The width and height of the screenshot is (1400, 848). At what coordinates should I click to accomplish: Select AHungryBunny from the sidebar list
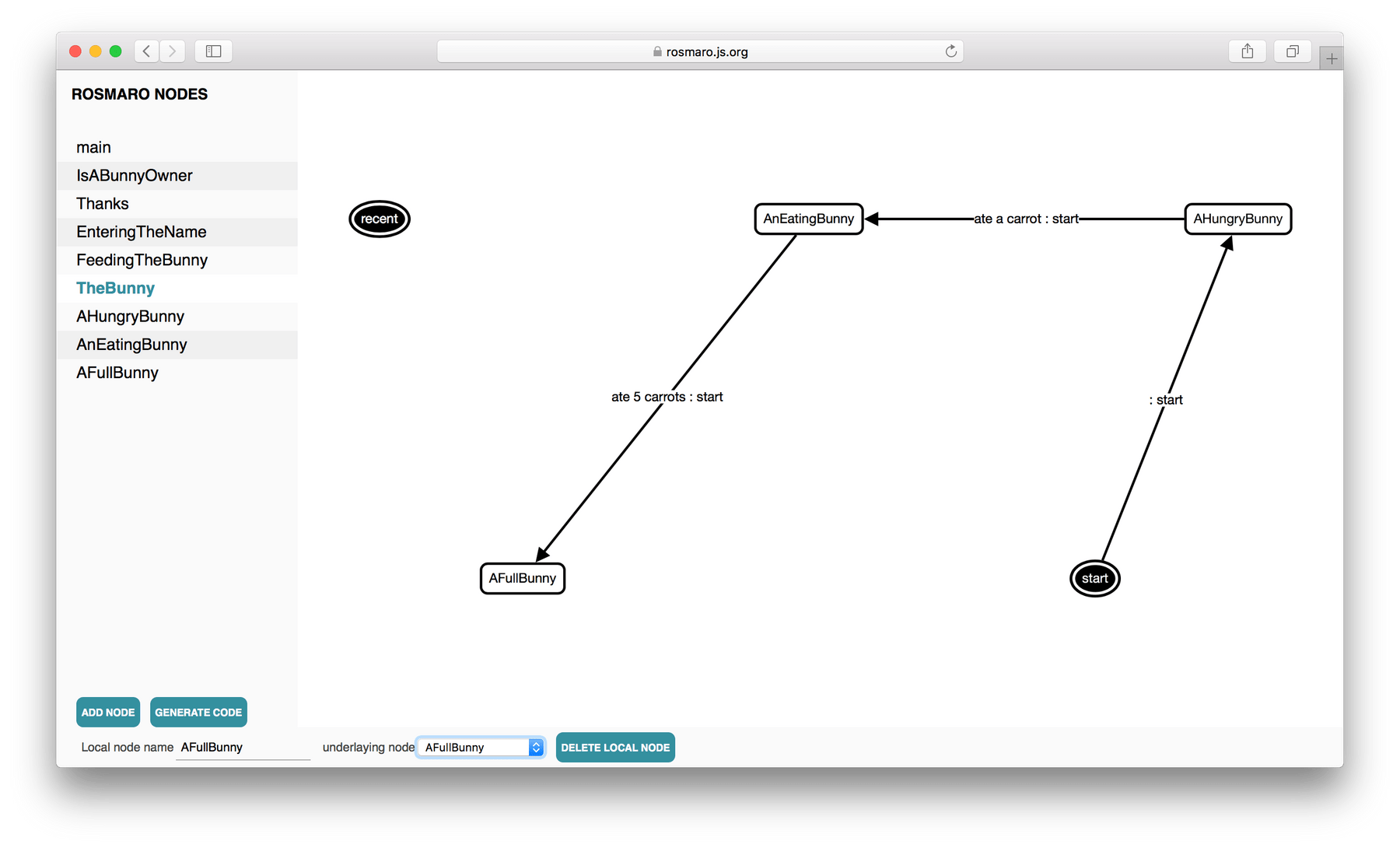click(x=129, y=316)
